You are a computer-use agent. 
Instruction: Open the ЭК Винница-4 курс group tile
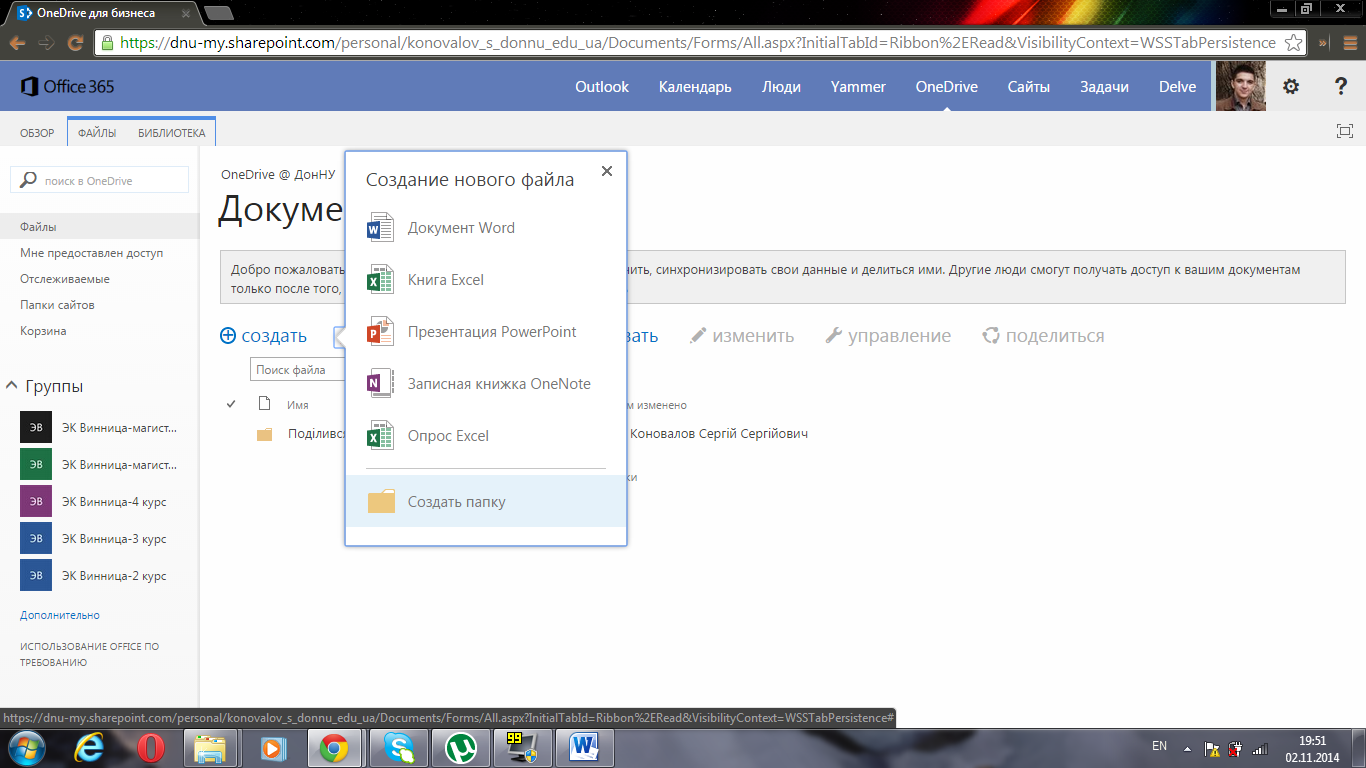[36, 501]
